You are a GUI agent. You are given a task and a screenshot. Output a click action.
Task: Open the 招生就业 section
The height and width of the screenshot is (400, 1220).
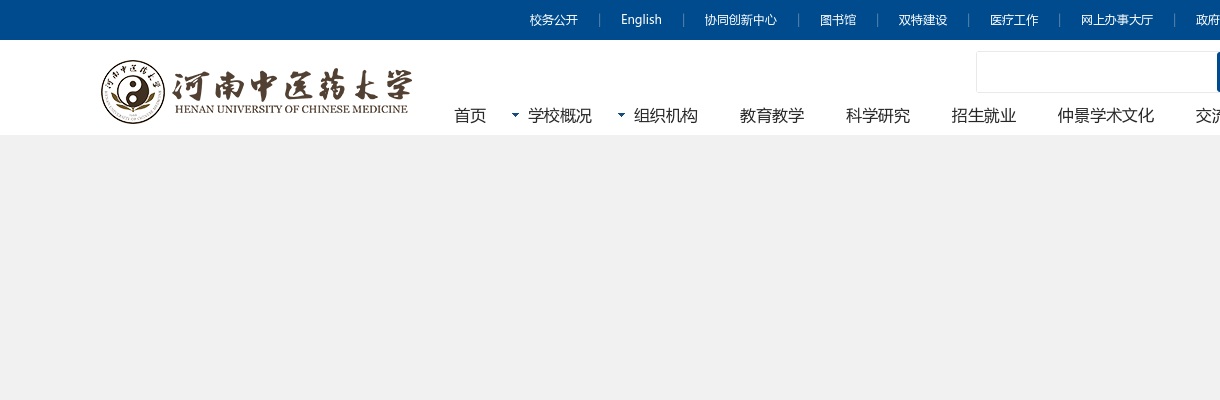(984, 116)
